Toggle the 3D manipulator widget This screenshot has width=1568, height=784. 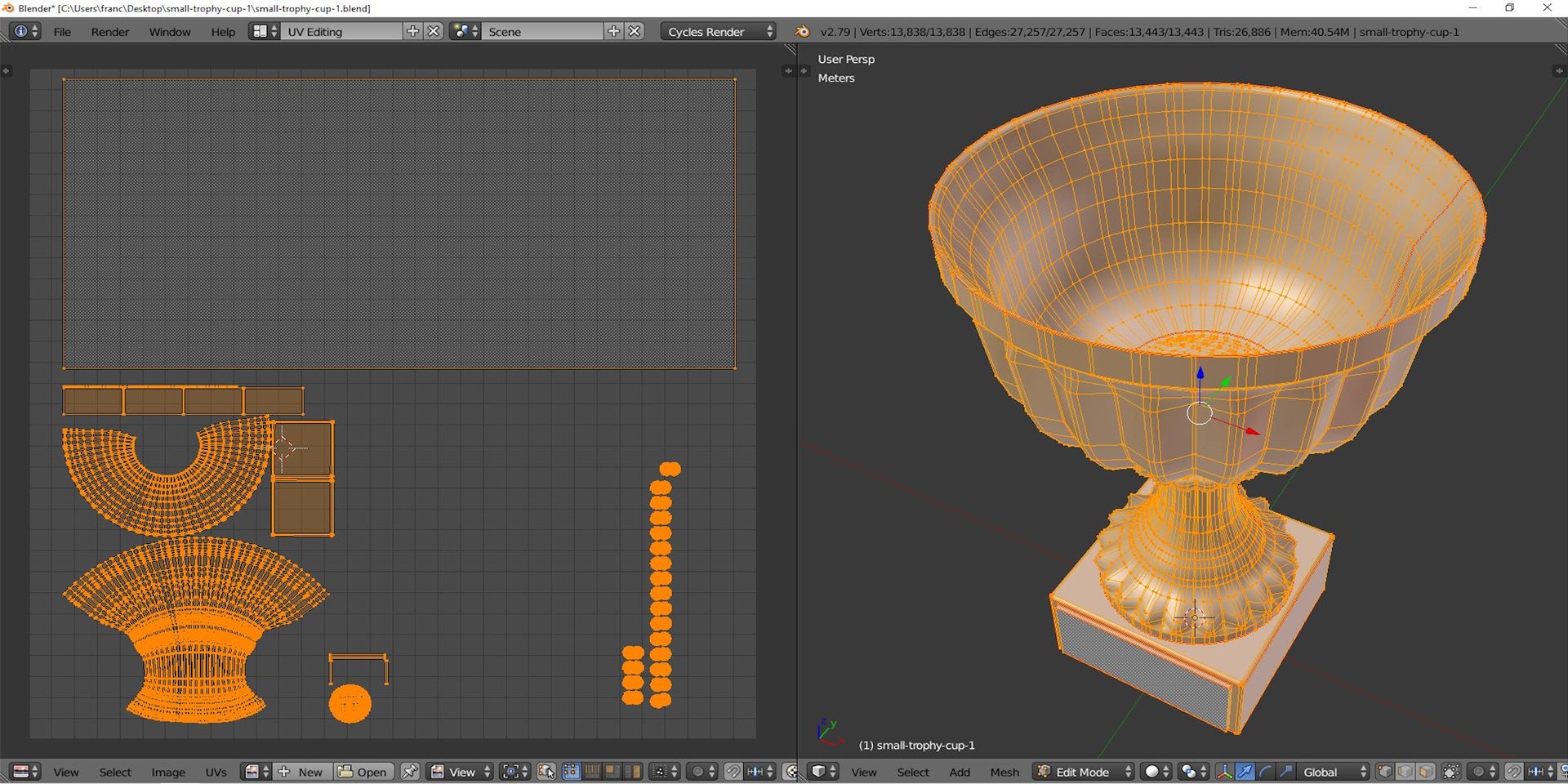(1224, 772)
